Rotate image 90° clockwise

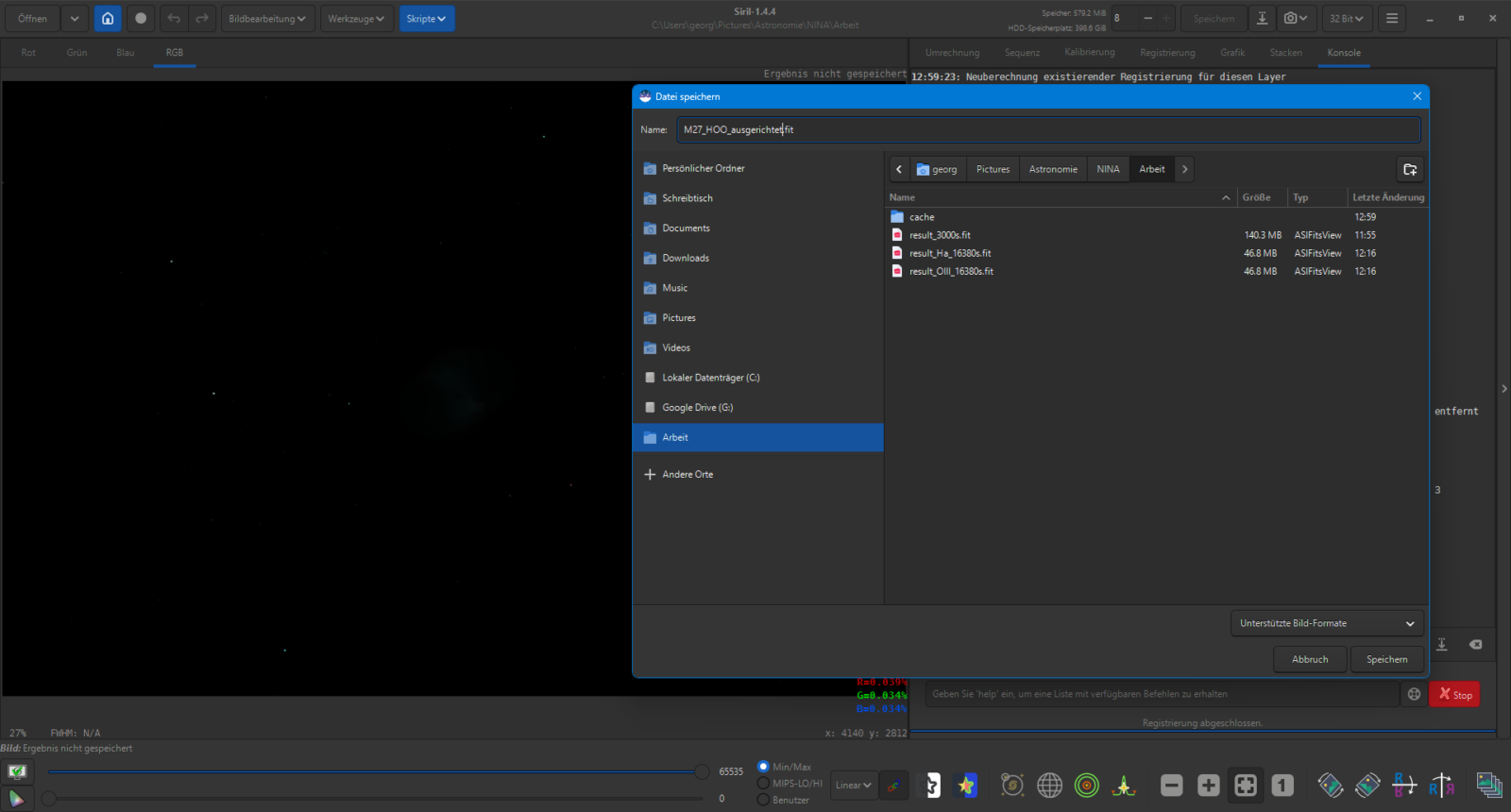point(1367,786)
